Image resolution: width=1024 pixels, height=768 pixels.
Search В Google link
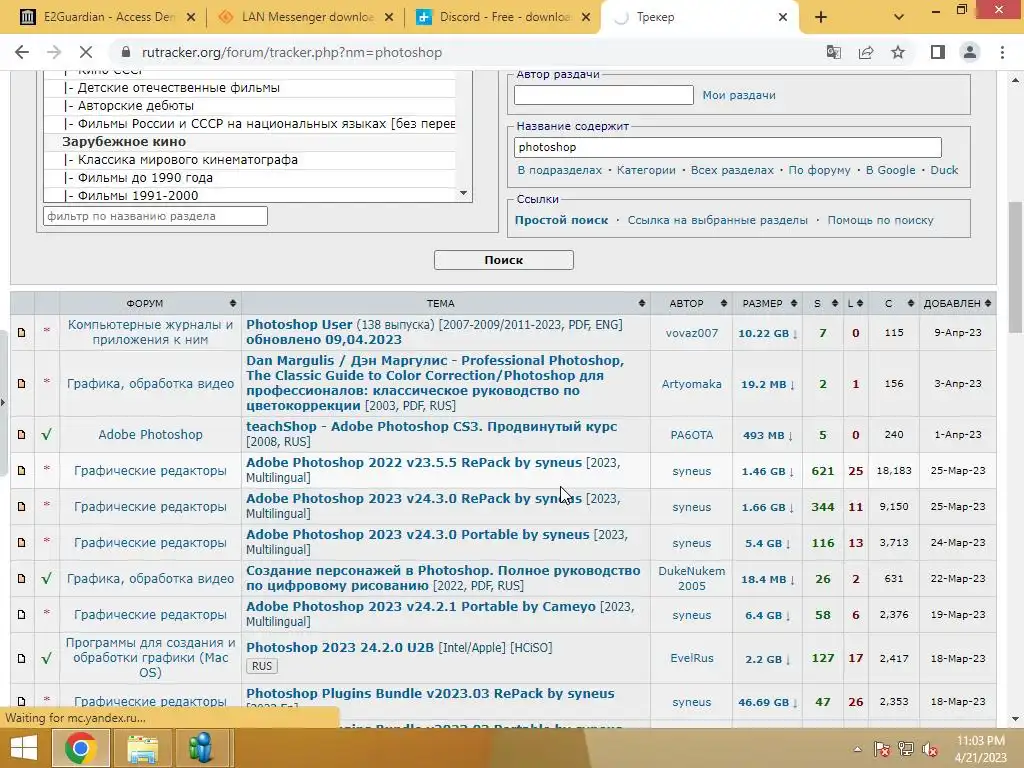pyautogui.click(x=890, y=170)
